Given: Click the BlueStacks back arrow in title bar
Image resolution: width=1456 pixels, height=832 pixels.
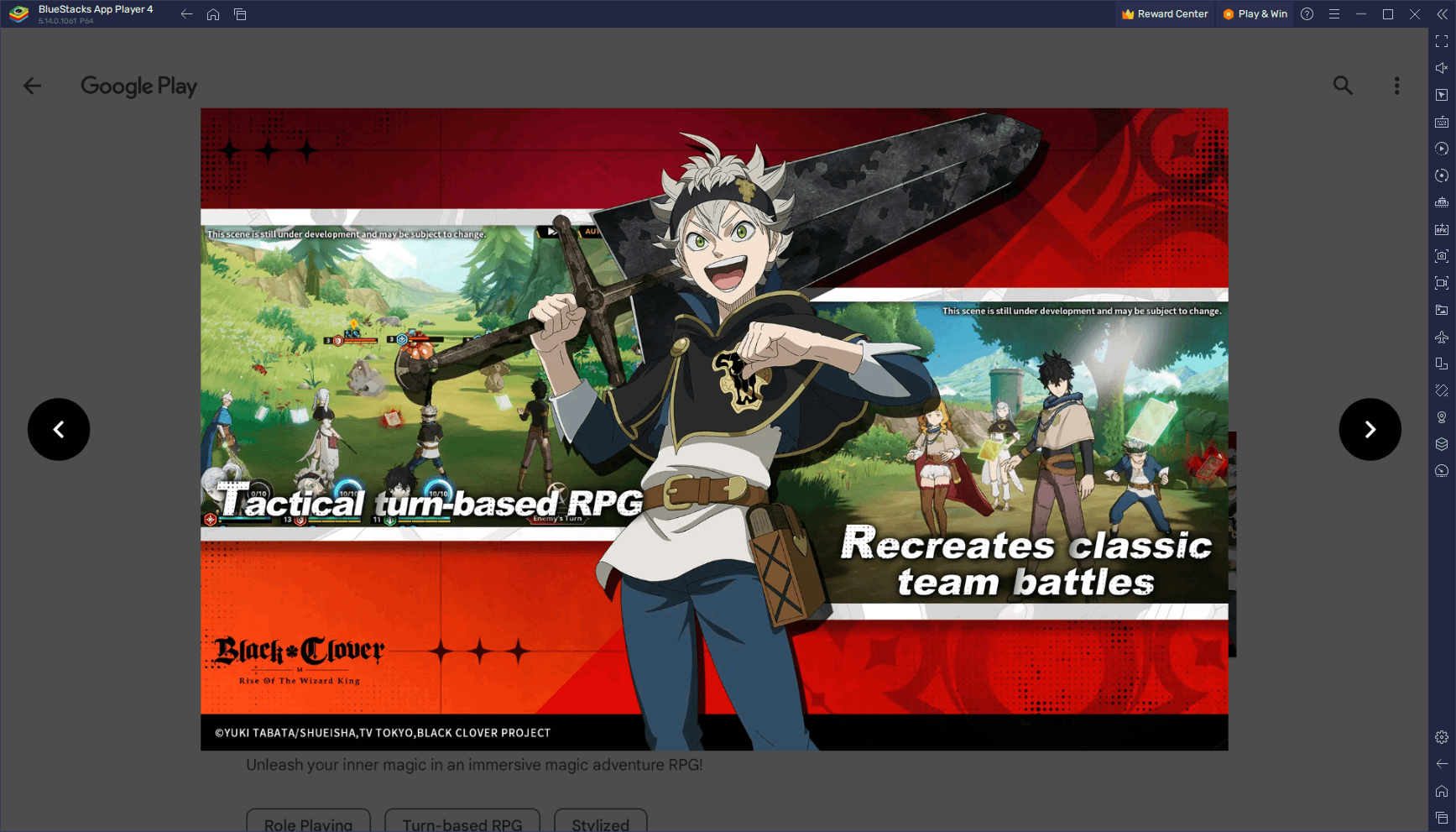Looking at the screenshot, I should point(186,14).
